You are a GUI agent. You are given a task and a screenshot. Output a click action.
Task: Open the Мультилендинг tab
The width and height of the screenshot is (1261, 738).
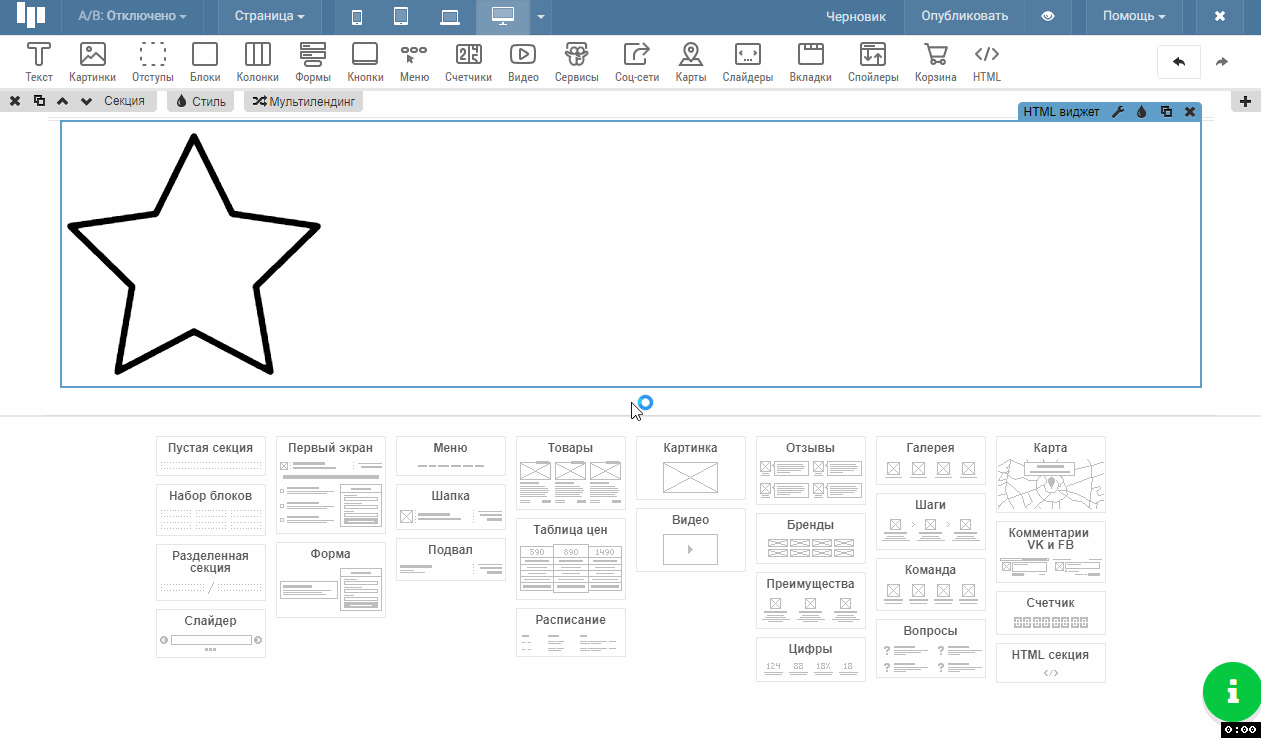tap(303, 101)
